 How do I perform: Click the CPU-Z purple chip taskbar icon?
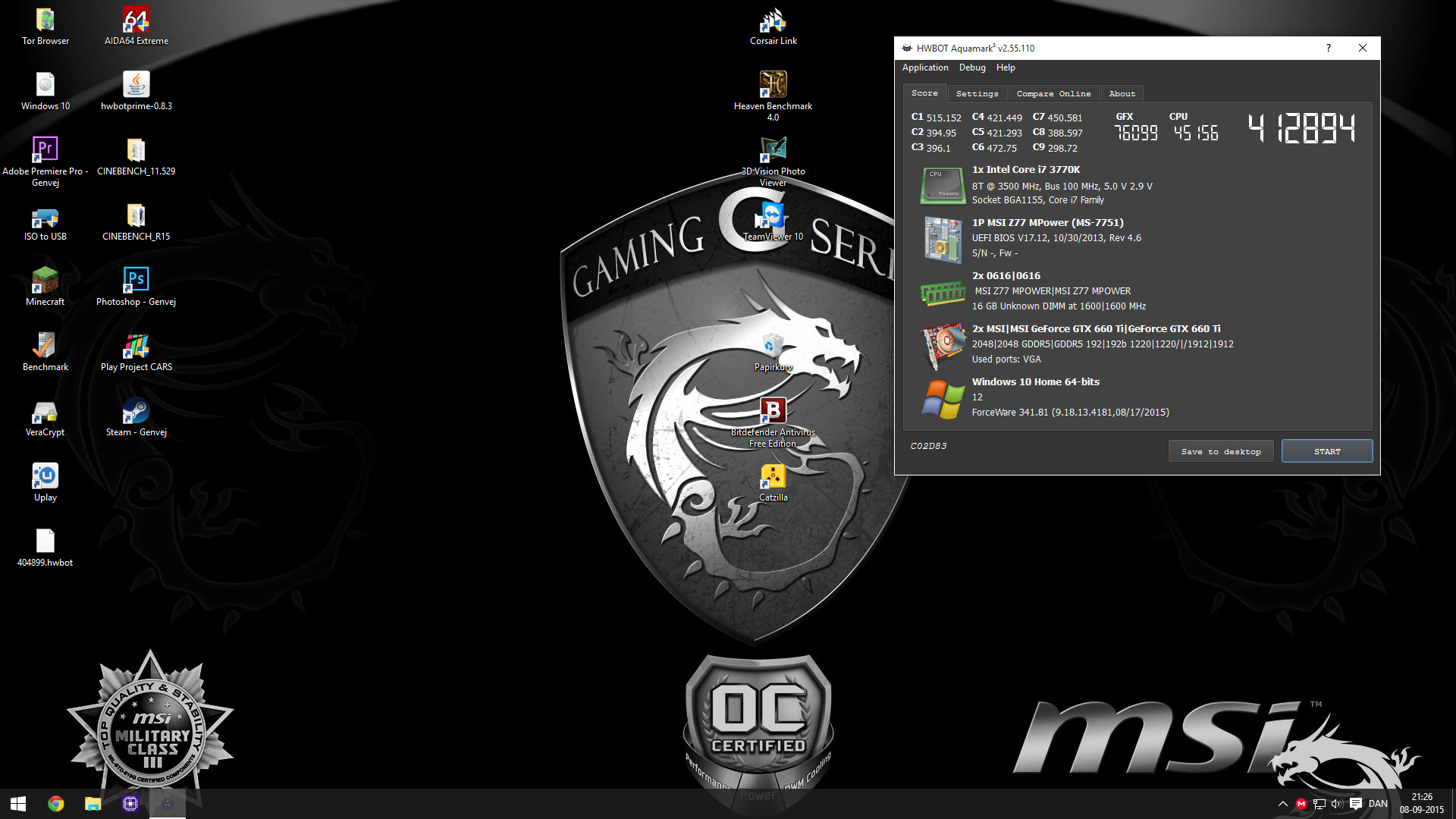(130, 804)
